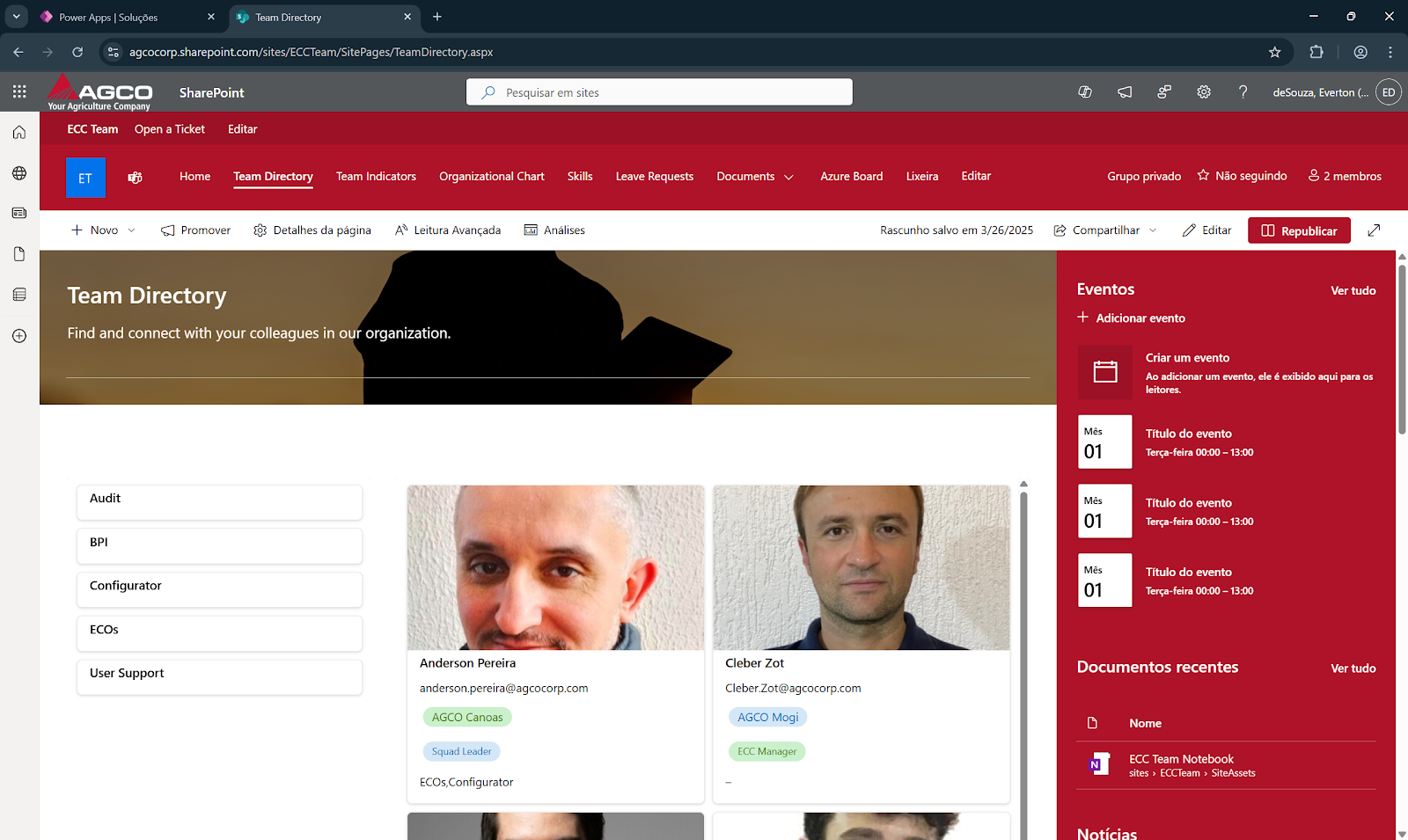Screen dimensions: 1408x840
Task: Open the browser tab search chevron
Action: (x=17, y=17)
